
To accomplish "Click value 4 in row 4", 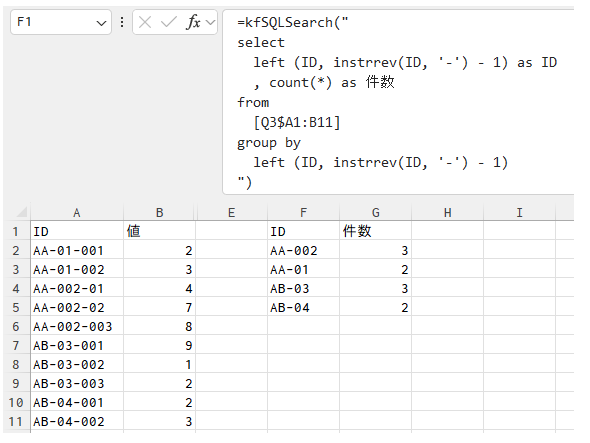I will (160, 288).
